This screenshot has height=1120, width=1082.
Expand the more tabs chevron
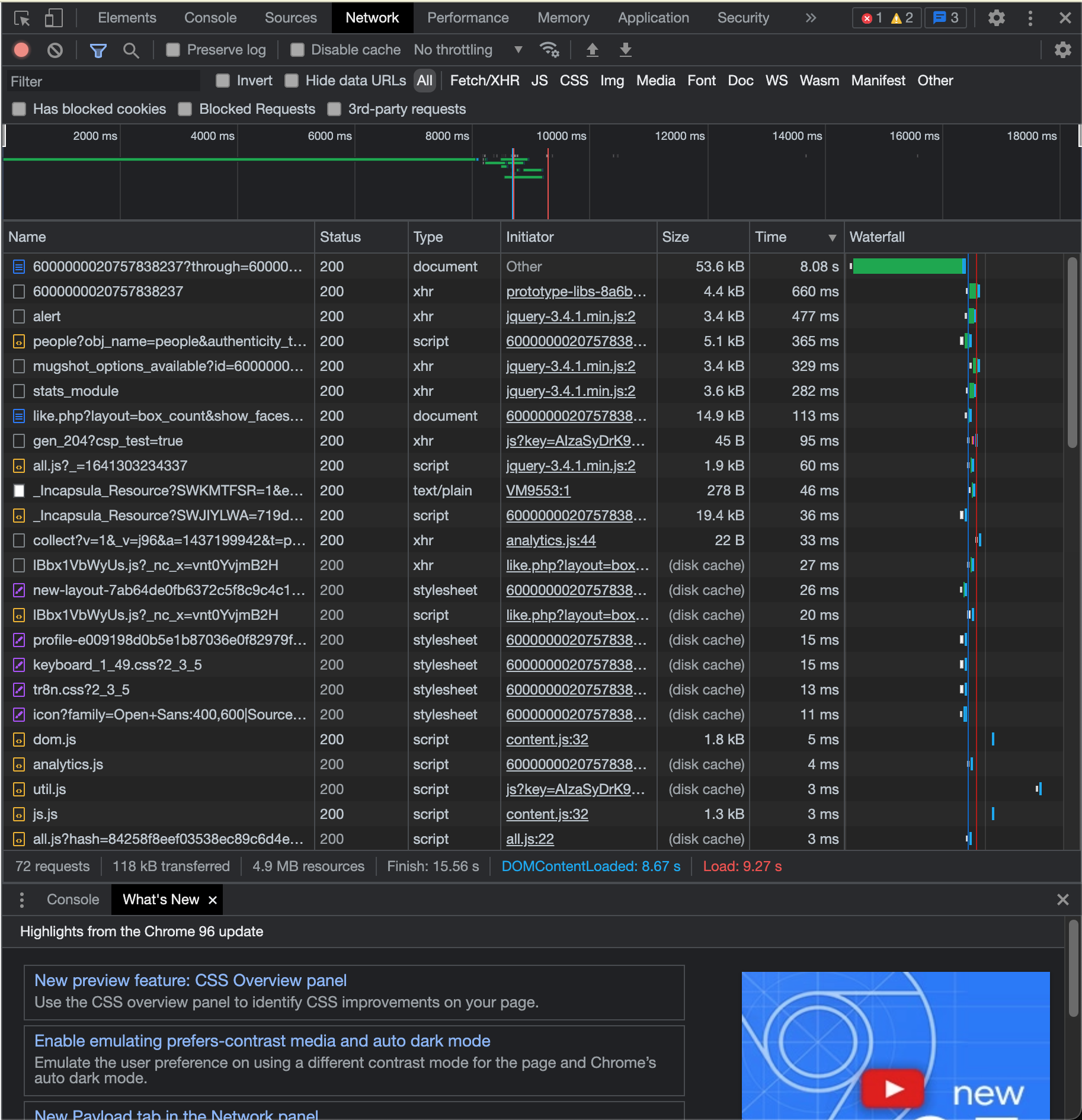[x=811, y=18]
